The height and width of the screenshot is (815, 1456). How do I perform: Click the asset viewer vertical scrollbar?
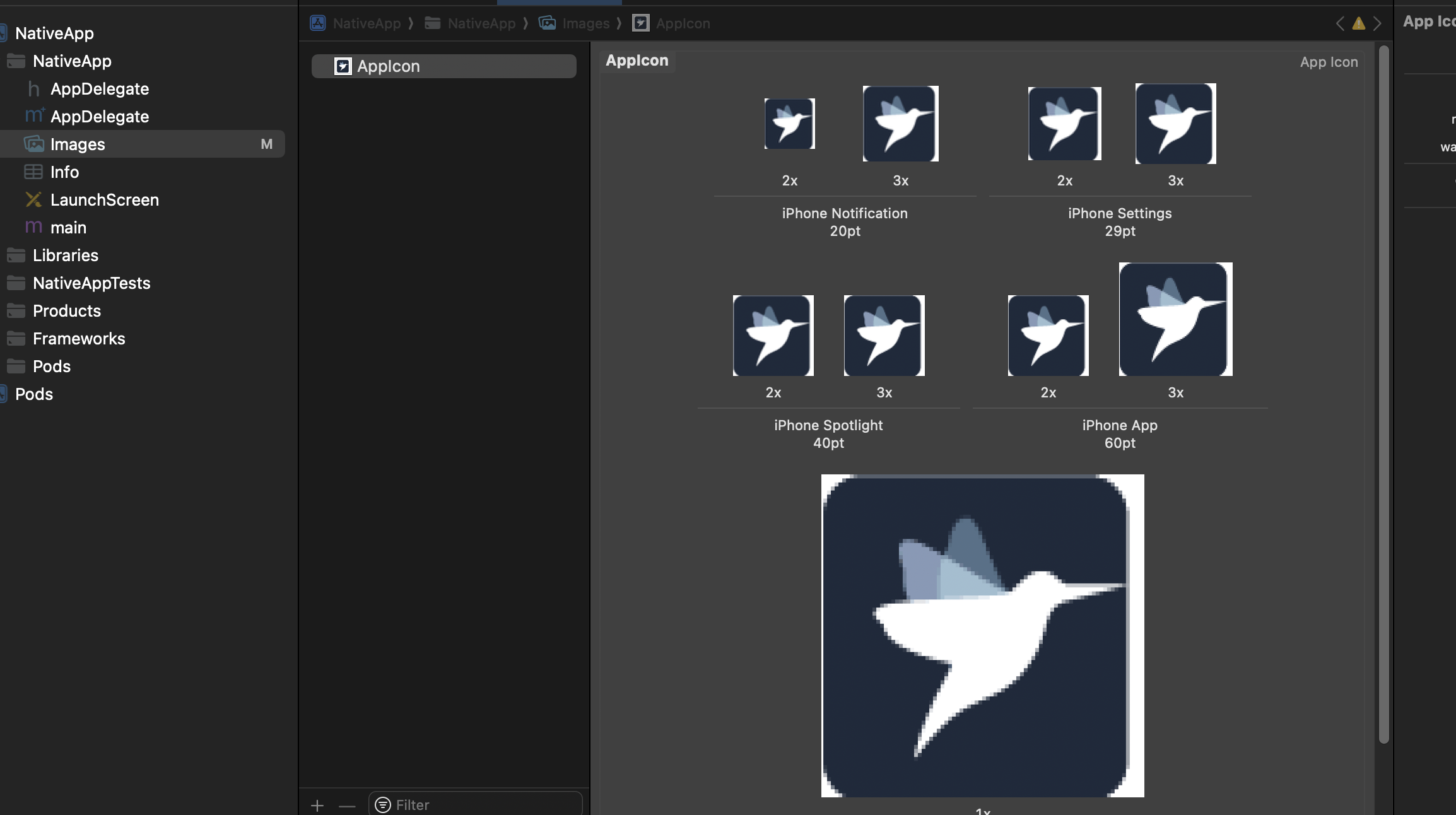click(1384, 394)
